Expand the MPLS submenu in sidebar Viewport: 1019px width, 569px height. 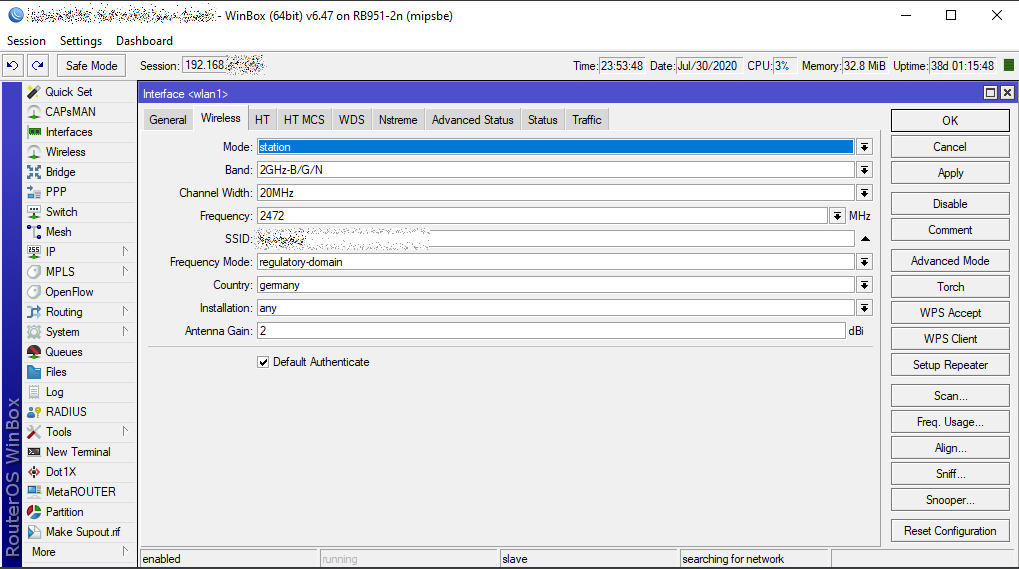tap(125, 272)
